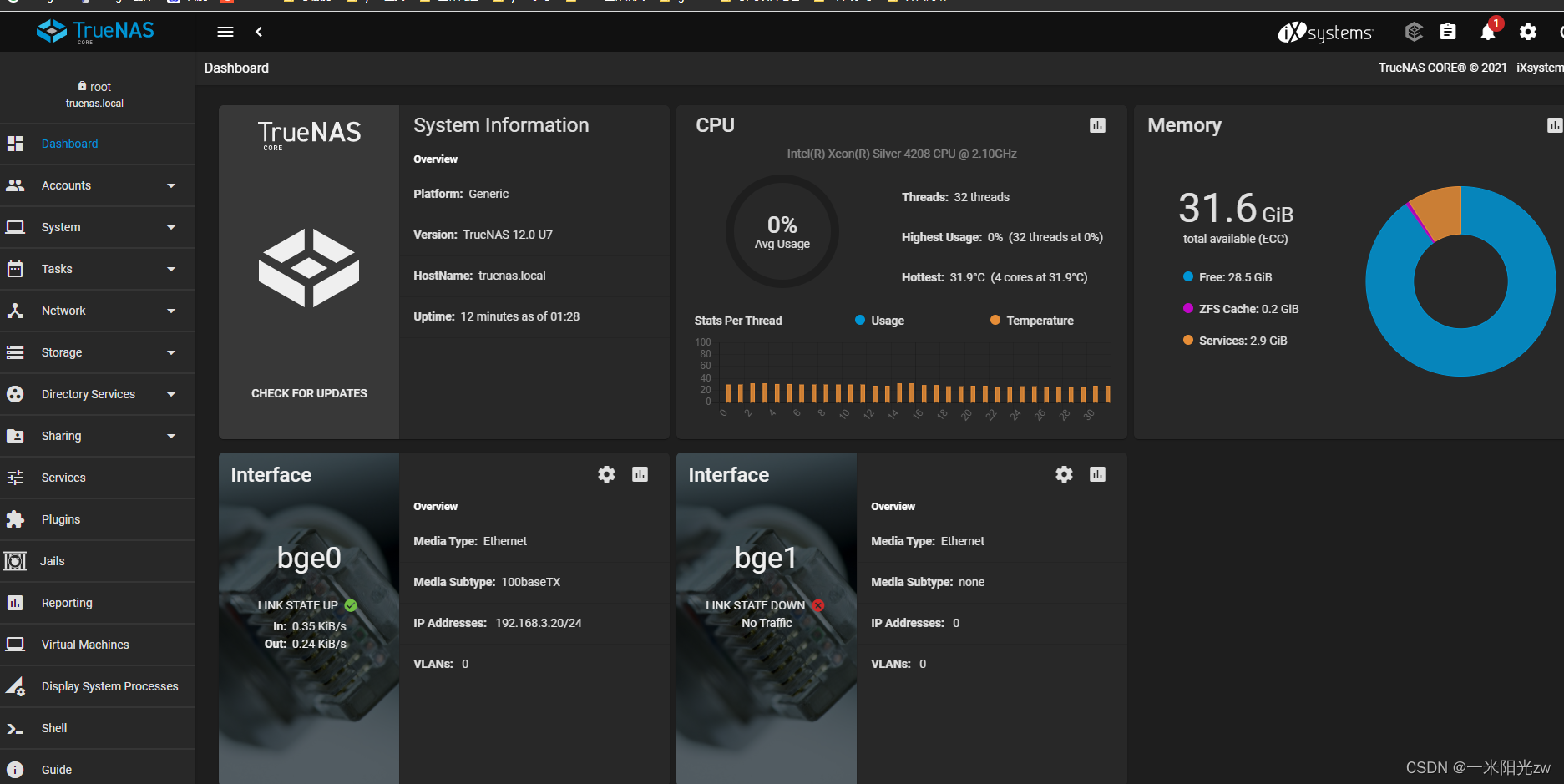Open alerts notification bell
Viewport: 1564px width, 784px height.
coord(1488,32)
